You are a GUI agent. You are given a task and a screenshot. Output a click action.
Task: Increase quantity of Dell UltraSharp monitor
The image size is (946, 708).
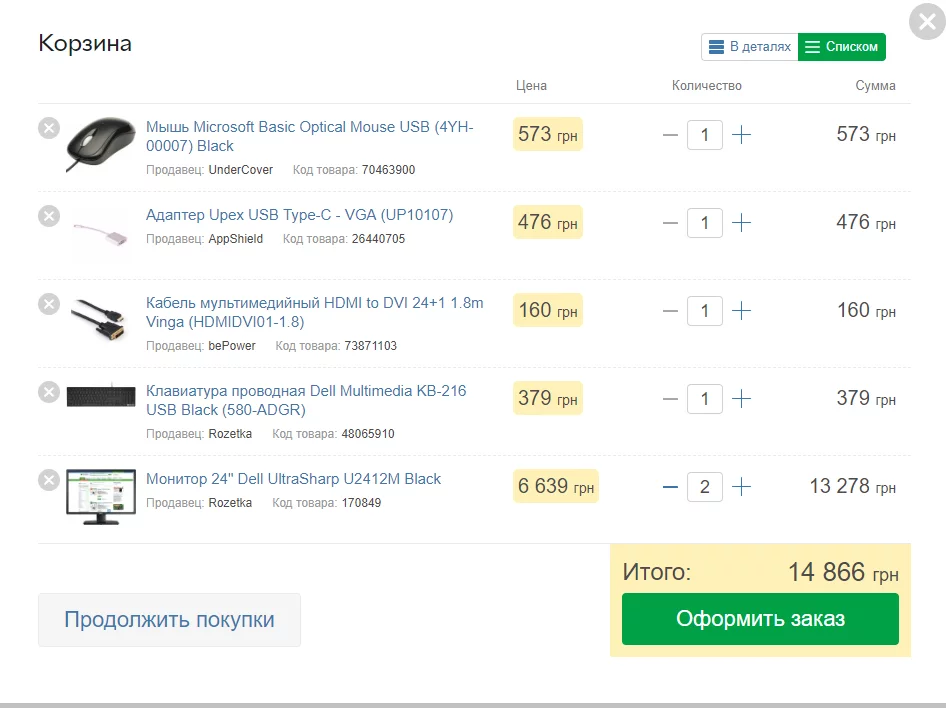point(741,487)
